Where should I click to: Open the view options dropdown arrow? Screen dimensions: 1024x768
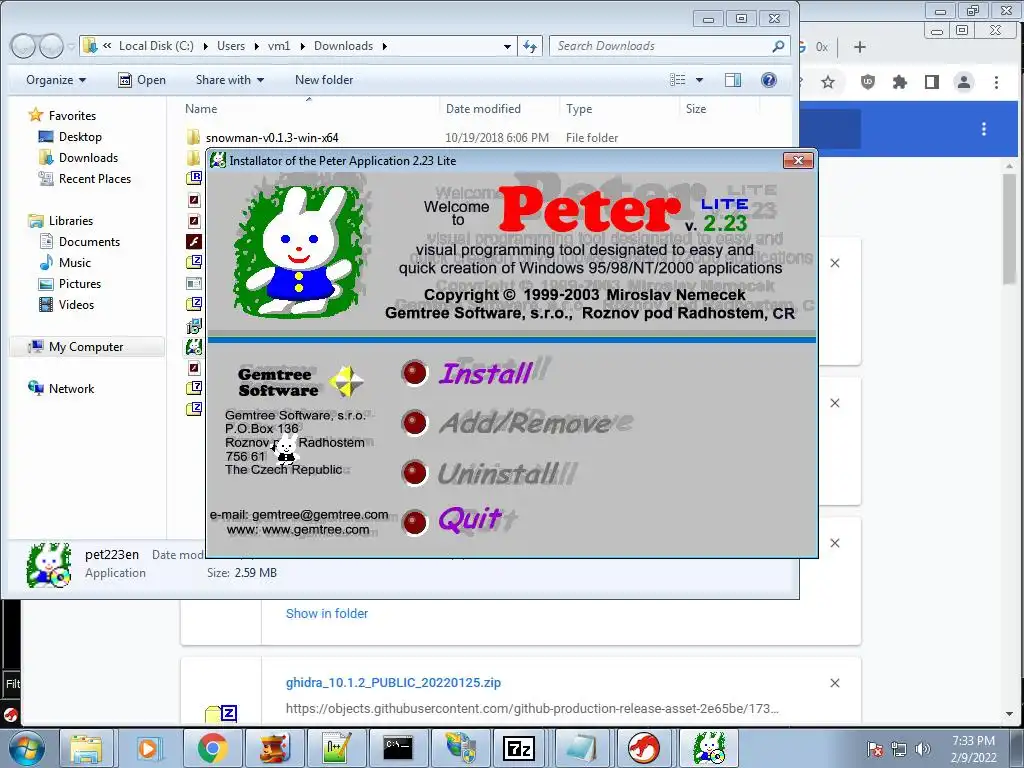tap(699, 80)
